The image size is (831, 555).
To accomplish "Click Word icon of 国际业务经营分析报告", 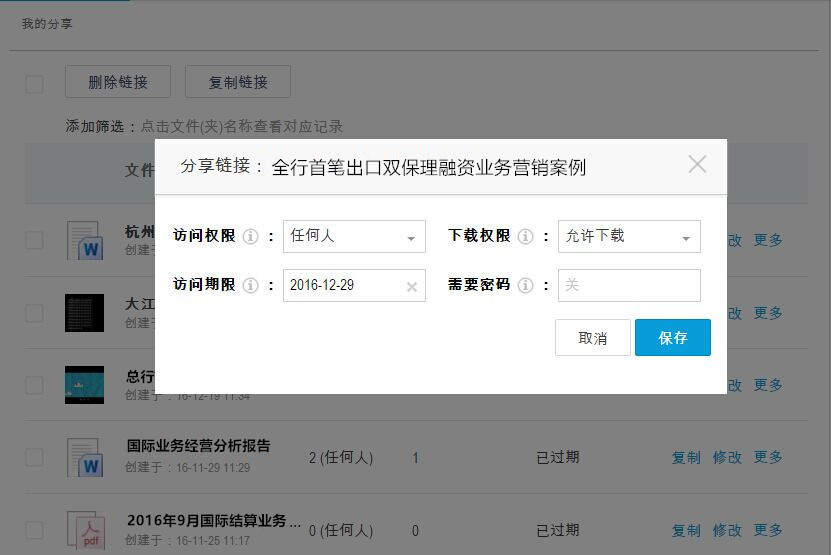I will pyautogui.click(x=85, y=458).
